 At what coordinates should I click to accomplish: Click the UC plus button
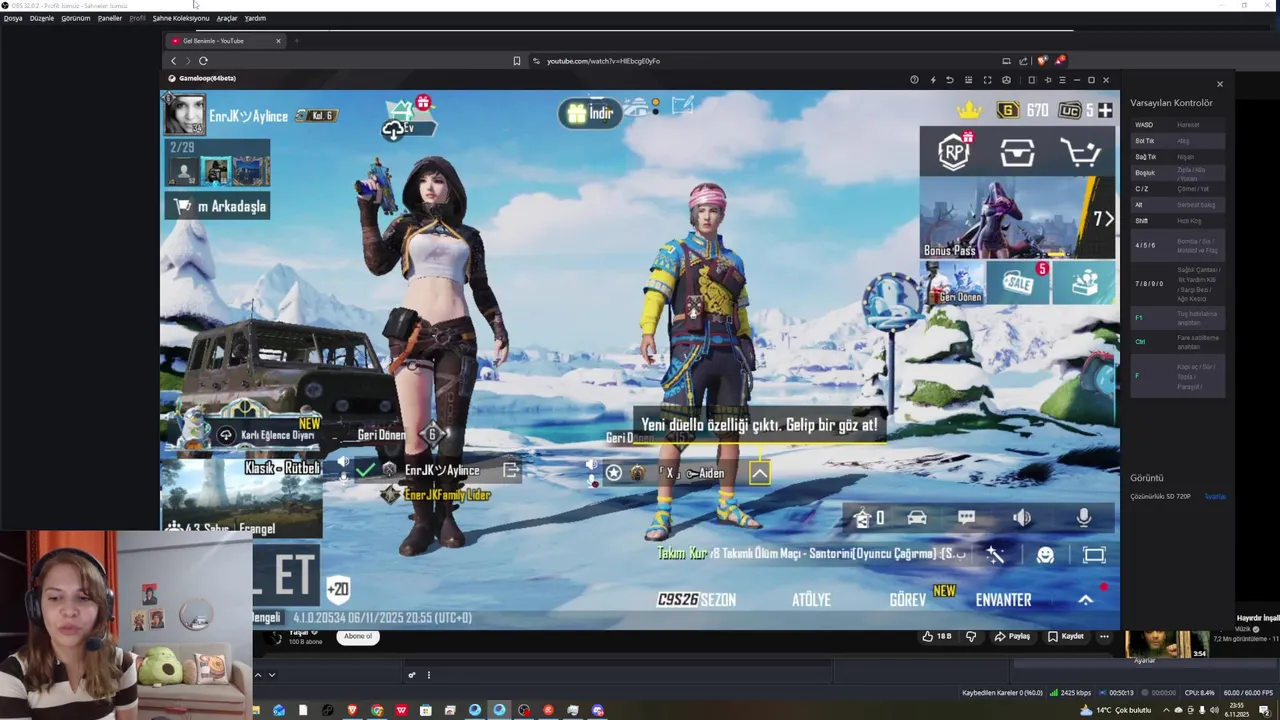pyautogui.click(x=1105, y=110)
